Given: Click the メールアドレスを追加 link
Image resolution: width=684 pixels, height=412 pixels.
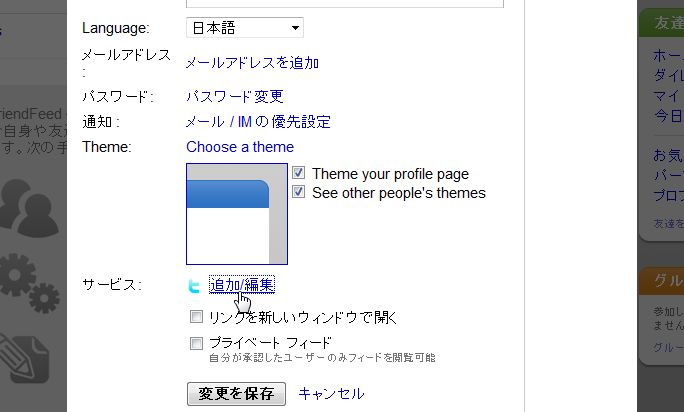Looking at the screenshot, I should (252, 63).
